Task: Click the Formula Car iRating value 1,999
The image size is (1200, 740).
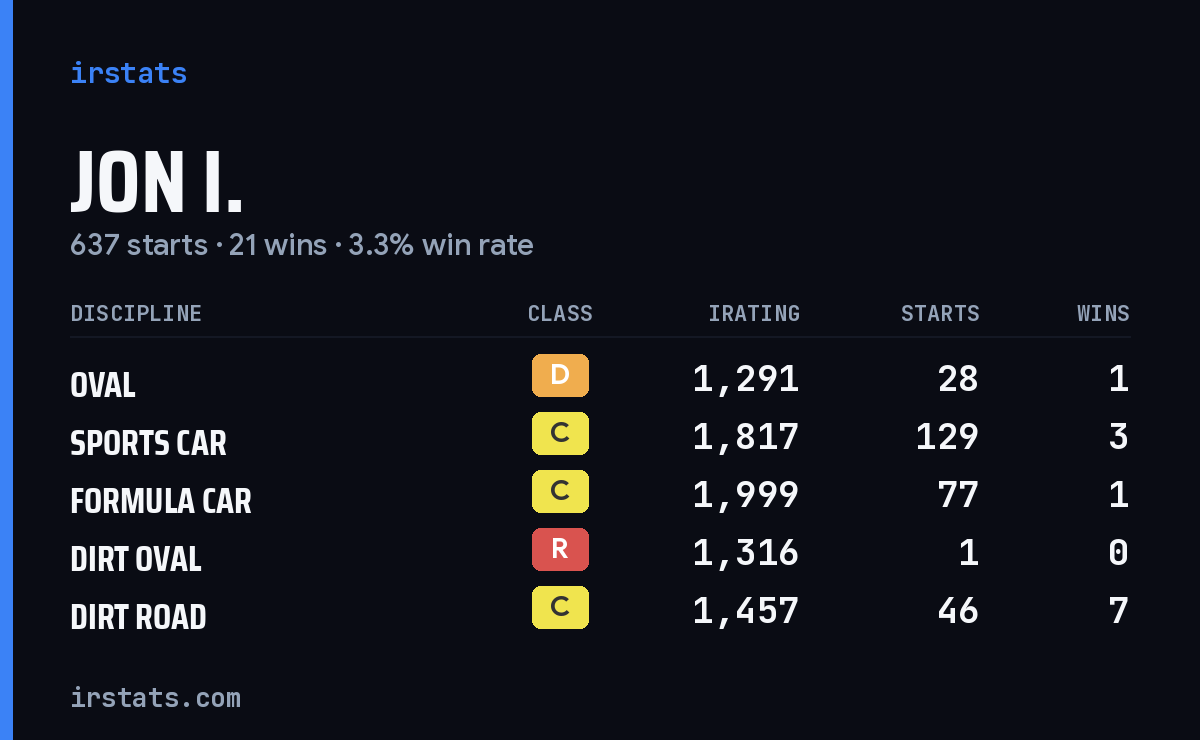Action: point(746,495)
